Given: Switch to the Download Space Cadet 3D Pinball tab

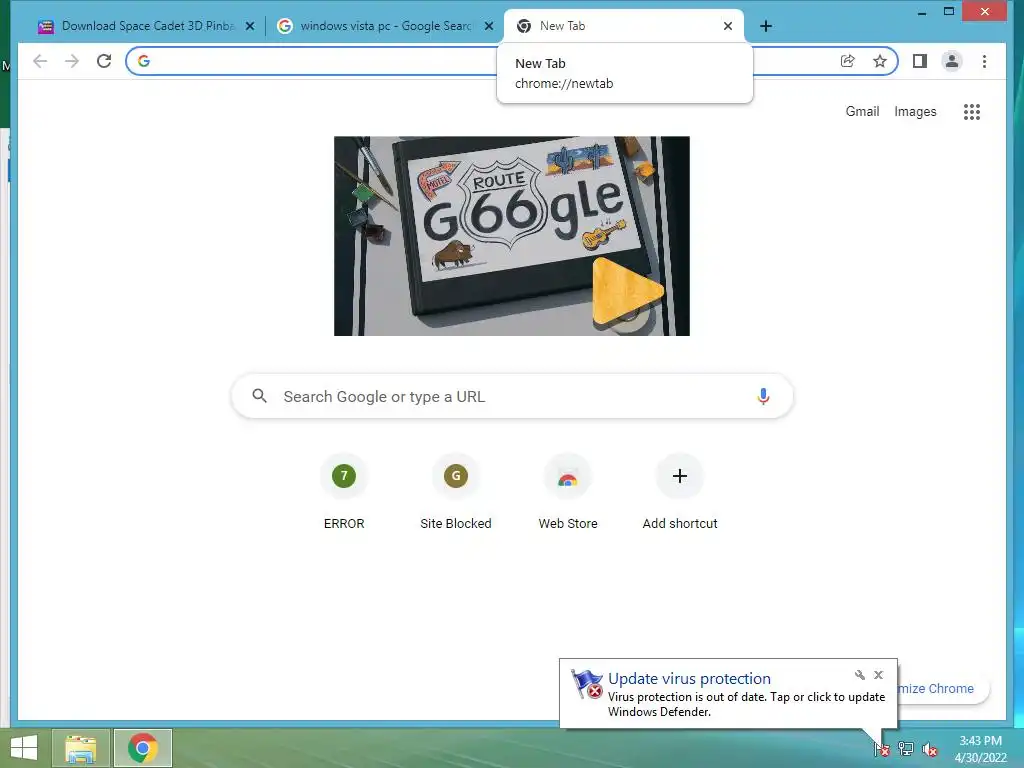Looking at the screenshot, I should coord(147,26).
